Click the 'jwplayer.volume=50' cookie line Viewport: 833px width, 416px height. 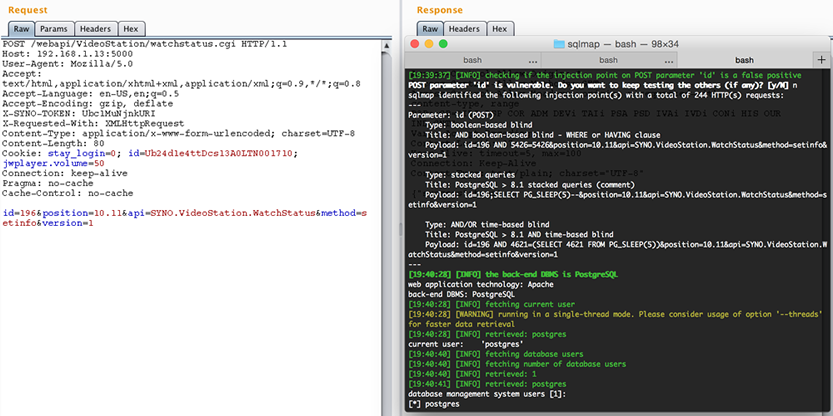(x=55, y=163)
